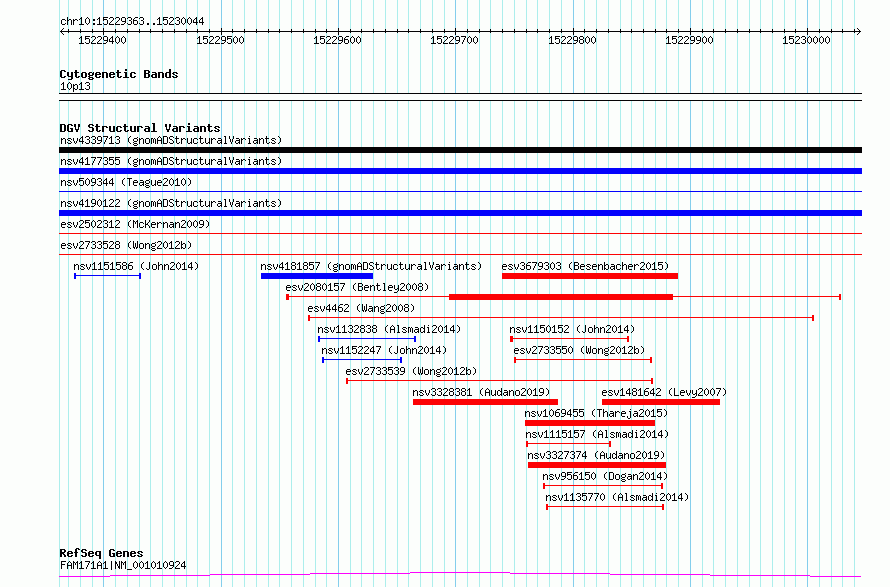Click ruler position 15229500
890x587 pixels.
click(x=220, y=40)
